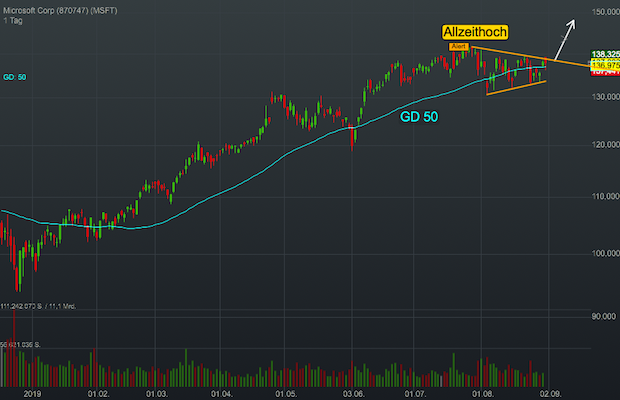The height and width of the screenshot is (400, 620).
Task: Click the 01.02. date axis label
Action: [x=98, y=394]
